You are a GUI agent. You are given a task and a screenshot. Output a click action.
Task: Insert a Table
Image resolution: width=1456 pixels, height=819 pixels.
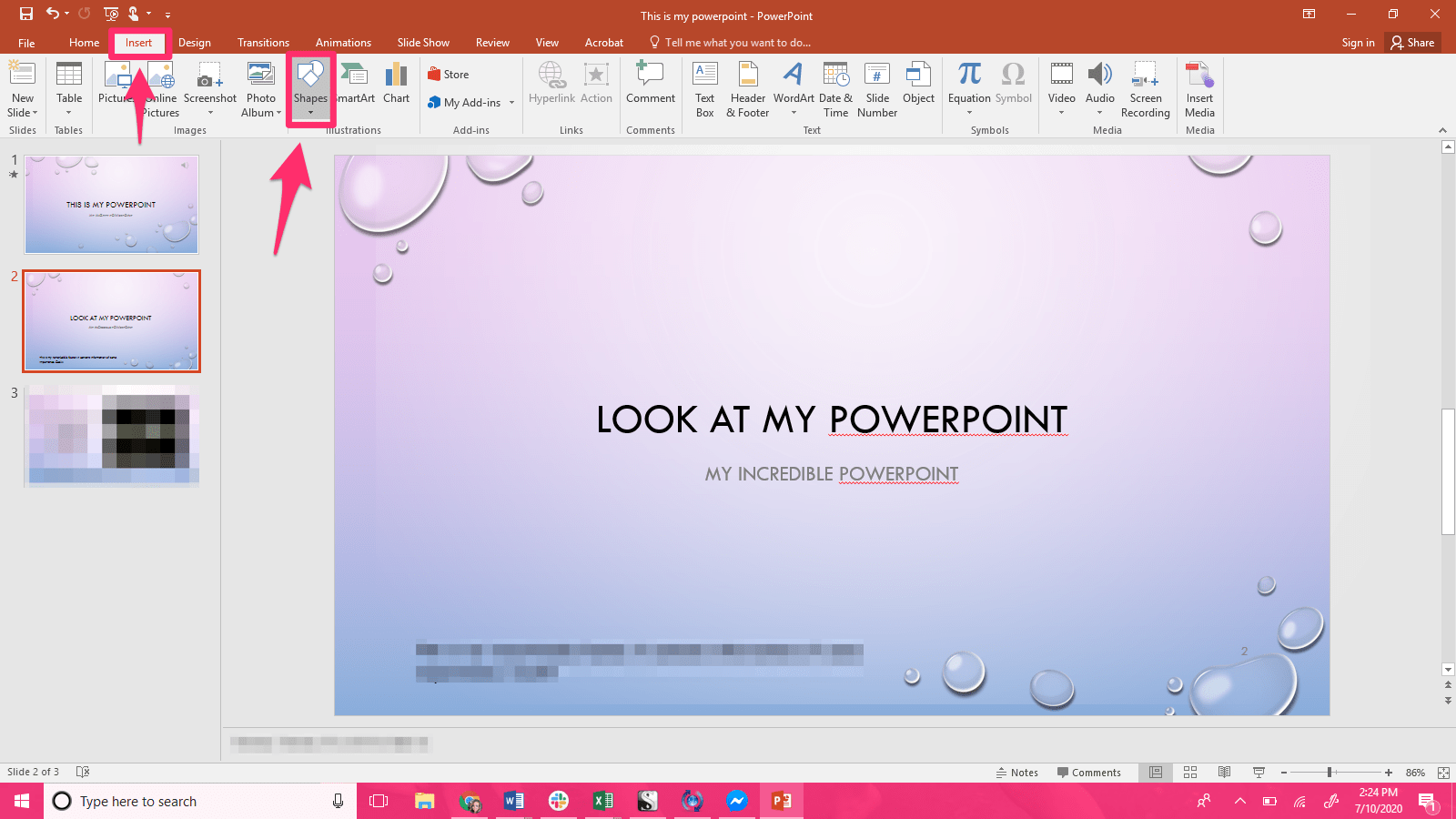[69, 88]
